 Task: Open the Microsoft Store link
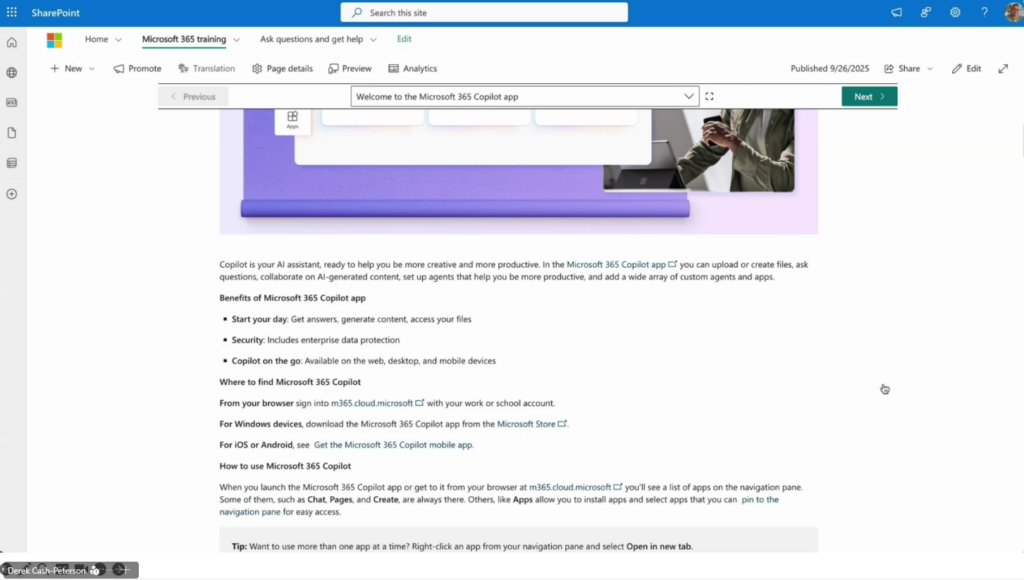532,424
